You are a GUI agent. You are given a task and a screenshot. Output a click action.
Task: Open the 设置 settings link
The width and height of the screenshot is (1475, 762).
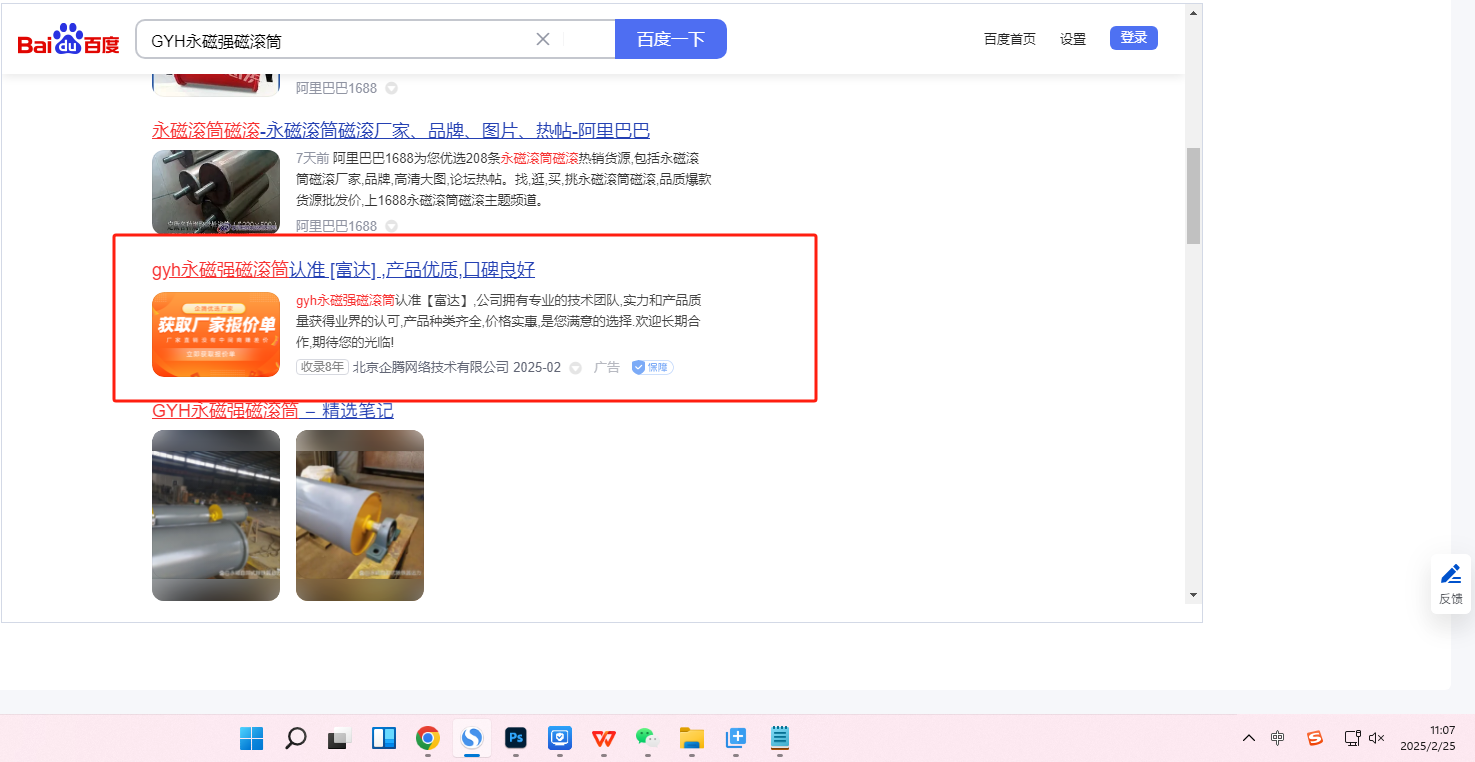pyautogui.click(x=1073, y=39)
